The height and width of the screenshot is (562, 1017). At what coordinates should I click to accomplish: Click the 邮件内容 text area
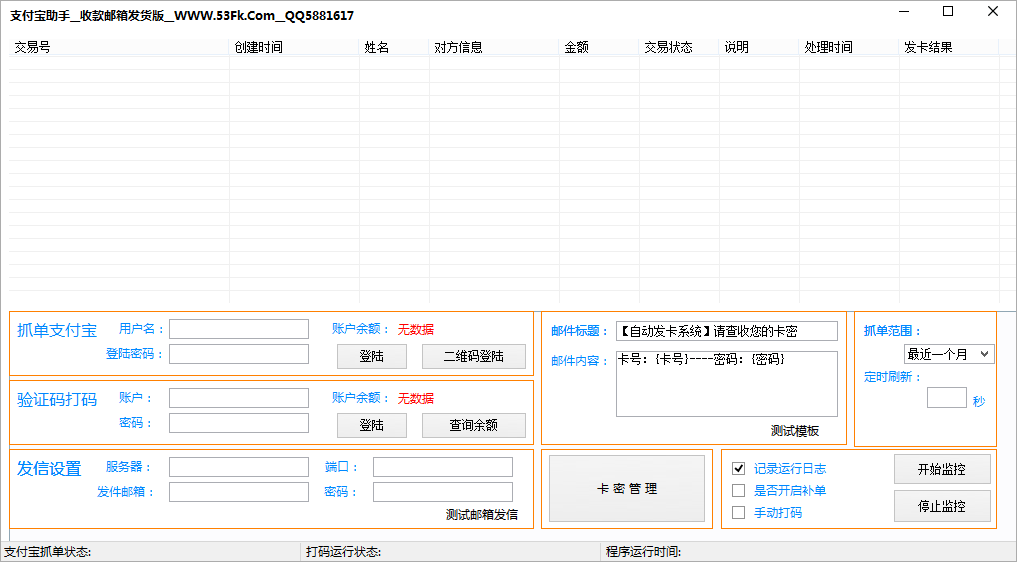click(x=726, y=384)
